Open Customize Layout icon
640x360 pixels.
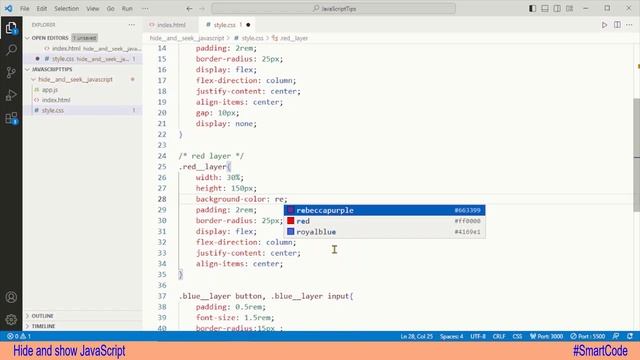tap(569, 9)
